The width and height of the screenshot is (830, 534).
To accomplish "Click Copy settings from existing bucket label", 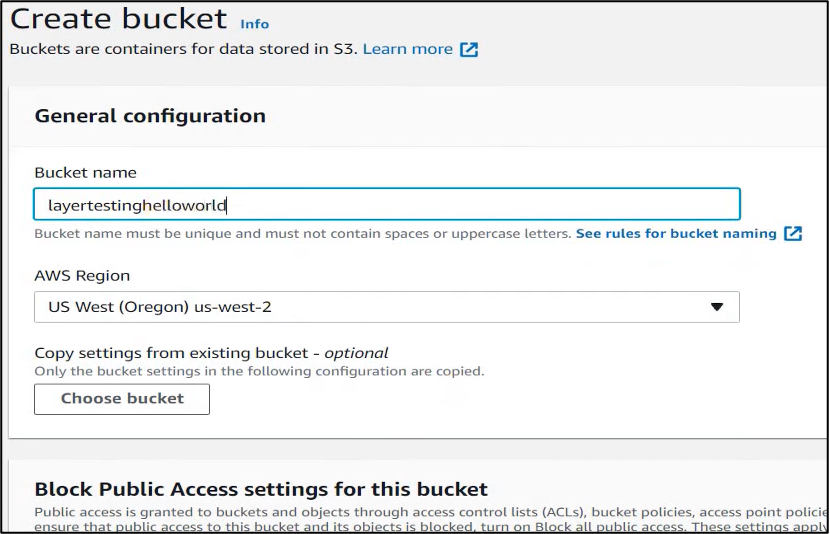I will 175,352.
